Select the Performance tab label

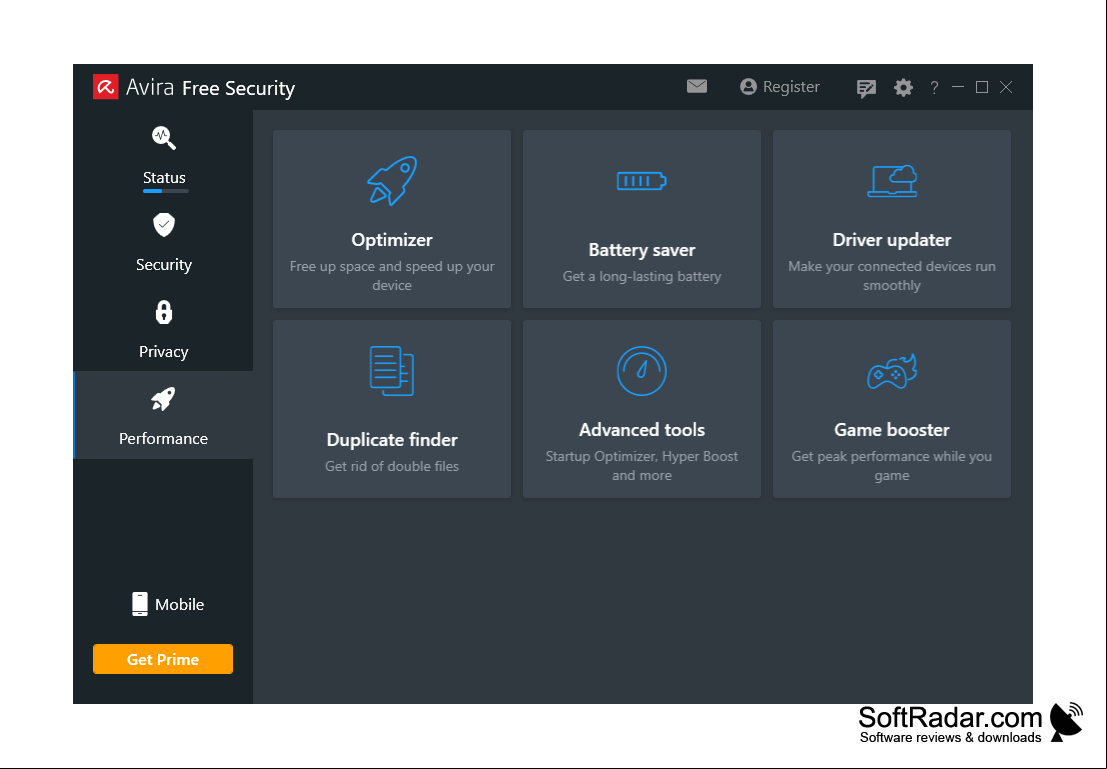pos(164,439)
